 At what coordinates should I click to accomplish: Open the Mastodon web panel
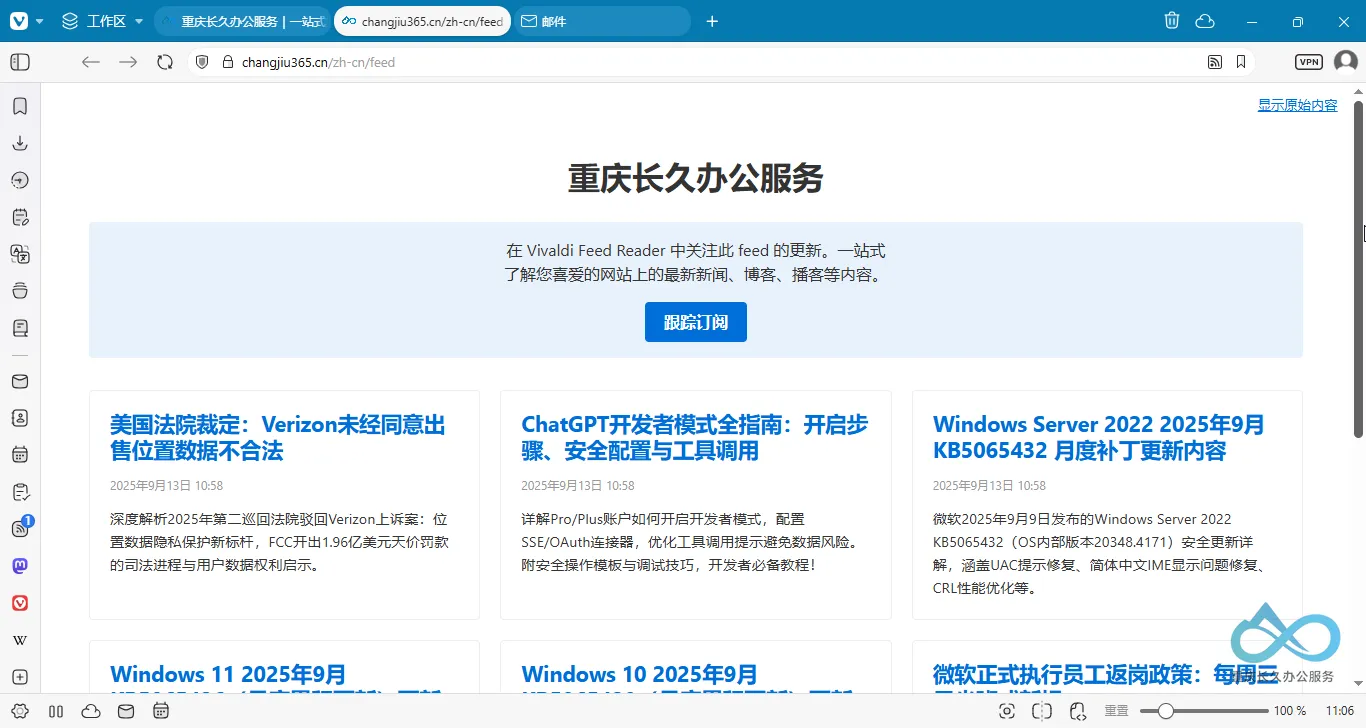(x=20, y=566)
